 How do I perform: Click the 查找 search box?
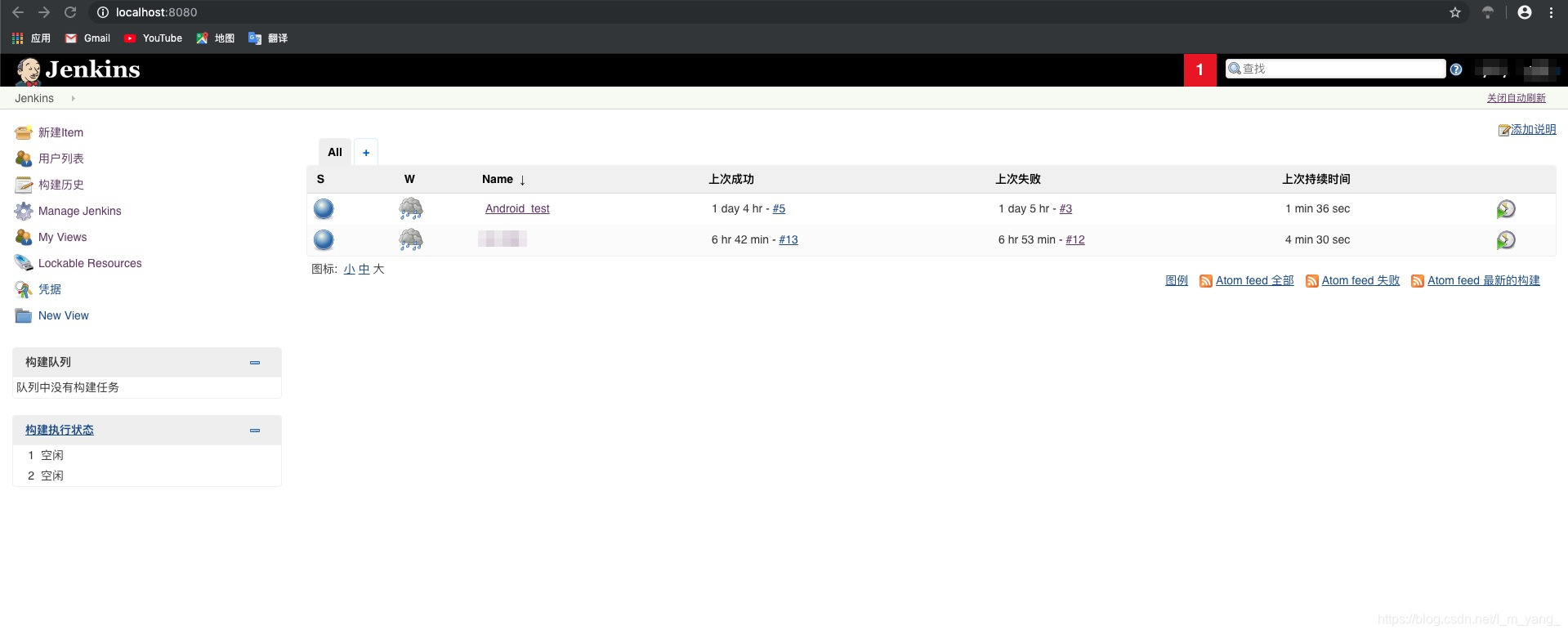1336,69
